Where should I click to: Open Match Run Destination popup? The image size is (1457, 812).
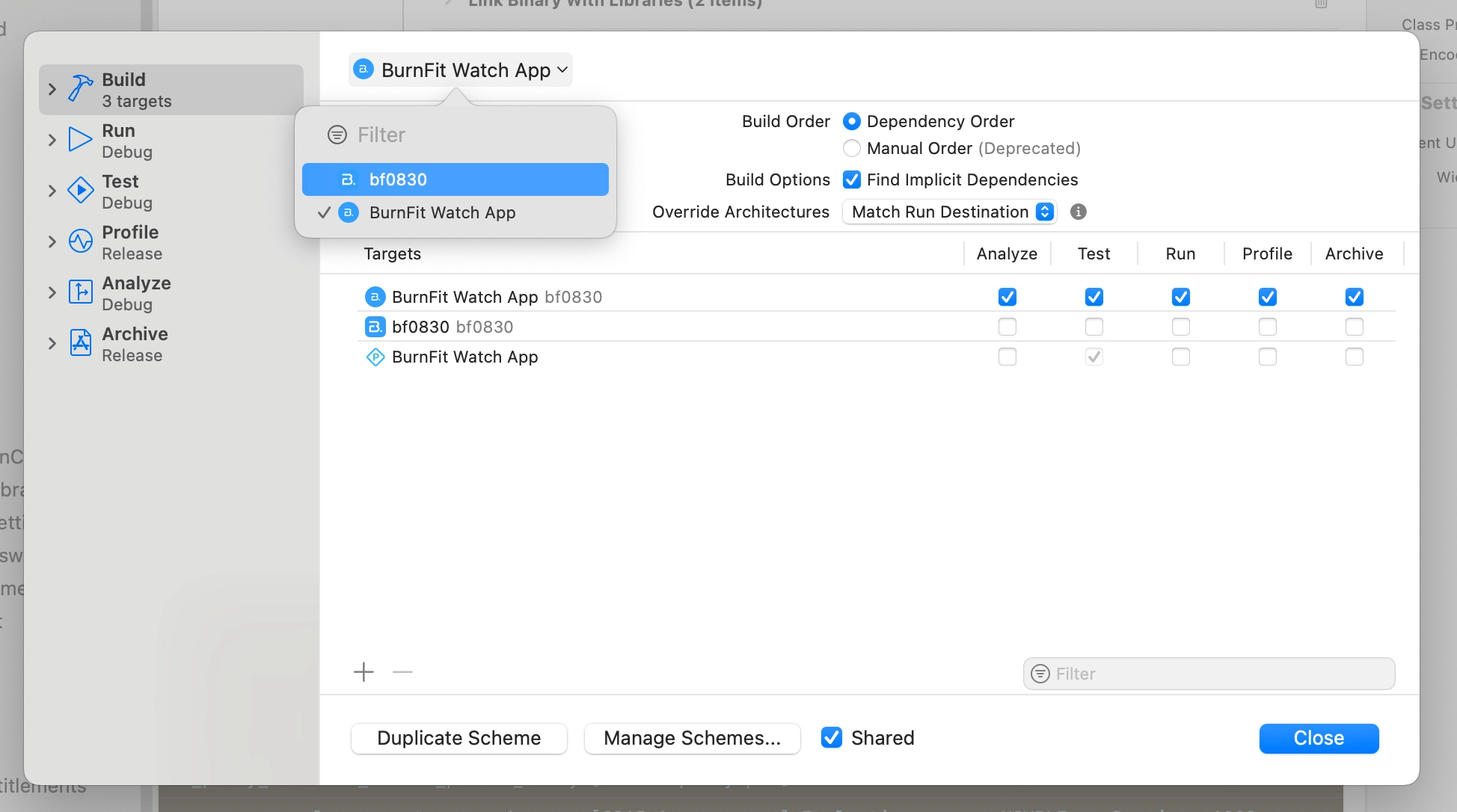coord(949,212)
